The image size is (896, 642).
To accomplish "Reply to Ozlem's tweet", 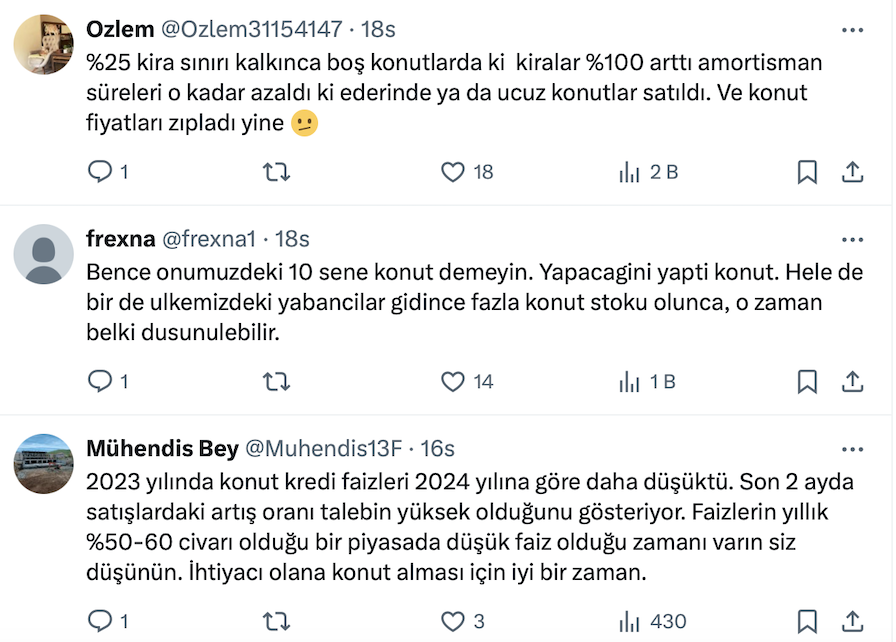I will [100, 172].
